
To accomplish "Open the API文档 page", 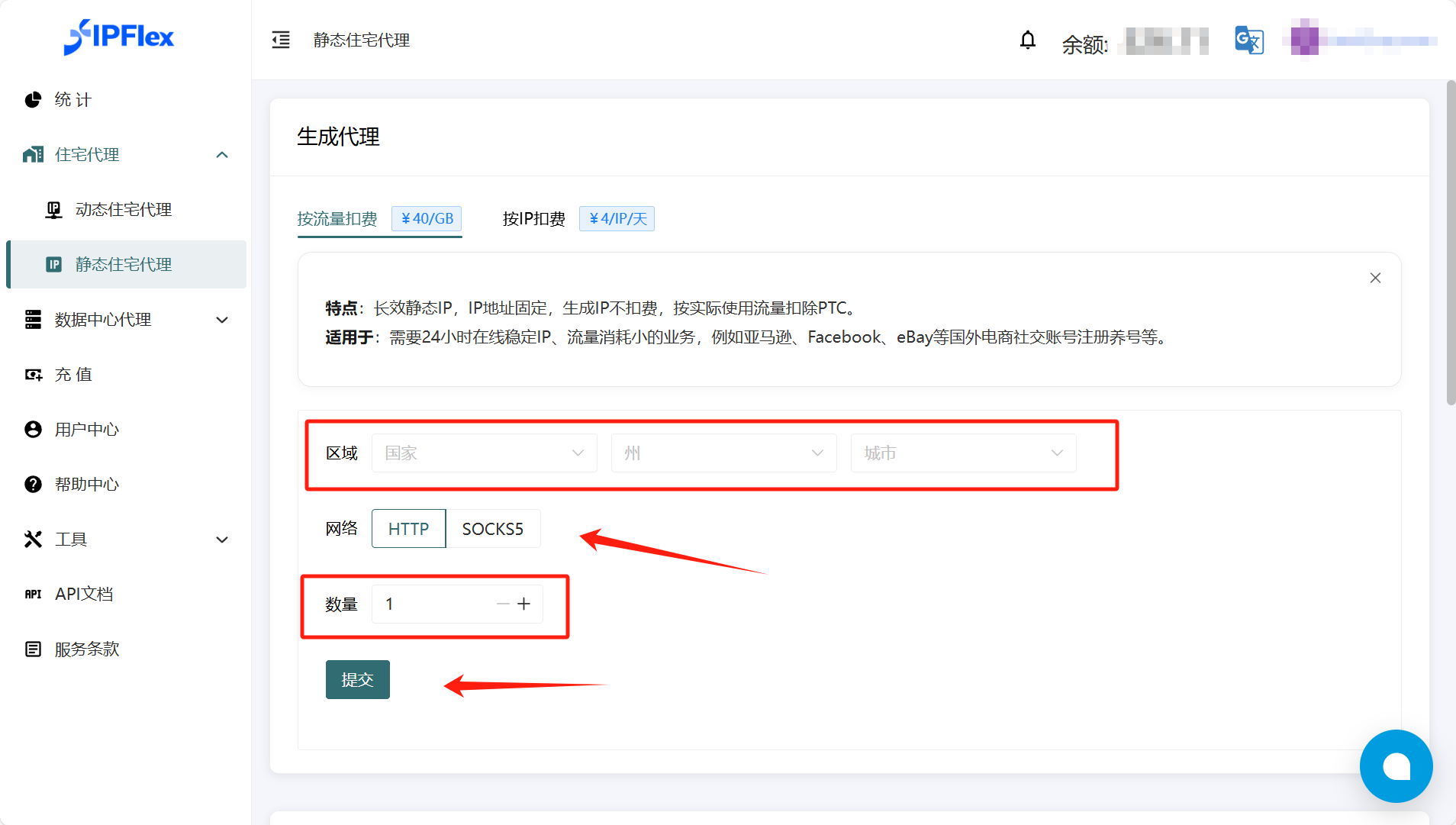I will tap(84, 595).
